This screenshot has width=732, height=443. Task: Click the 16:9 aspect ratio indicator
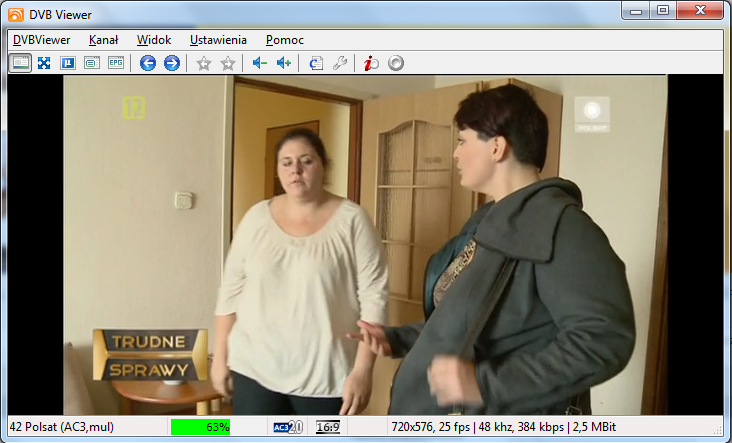(328, 427)
